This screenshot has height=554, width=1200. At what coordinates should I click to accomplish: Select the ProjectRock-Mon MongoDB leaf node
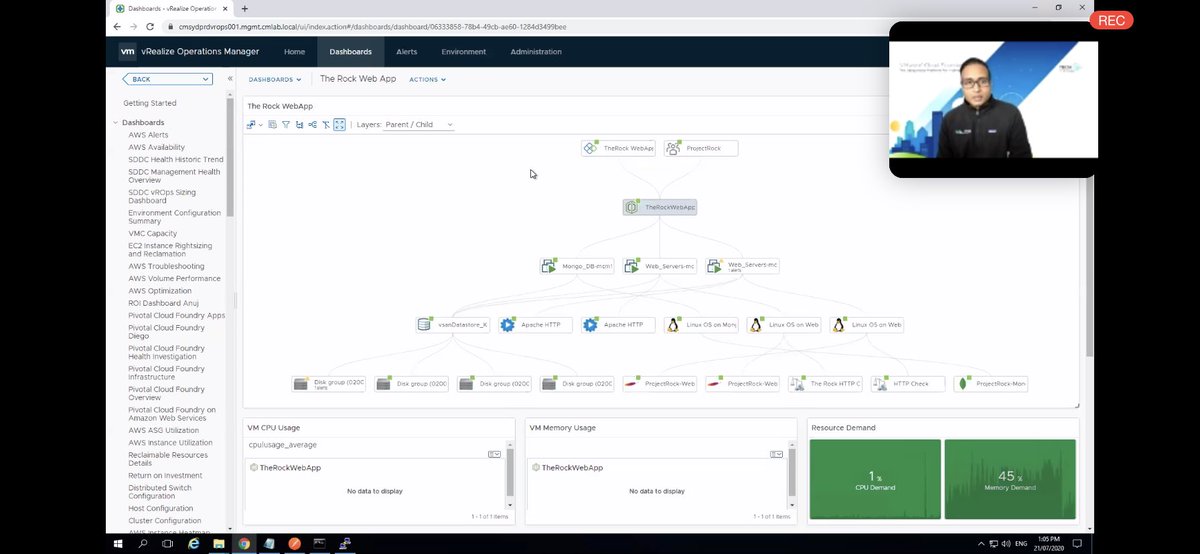[x=990, y=384]
